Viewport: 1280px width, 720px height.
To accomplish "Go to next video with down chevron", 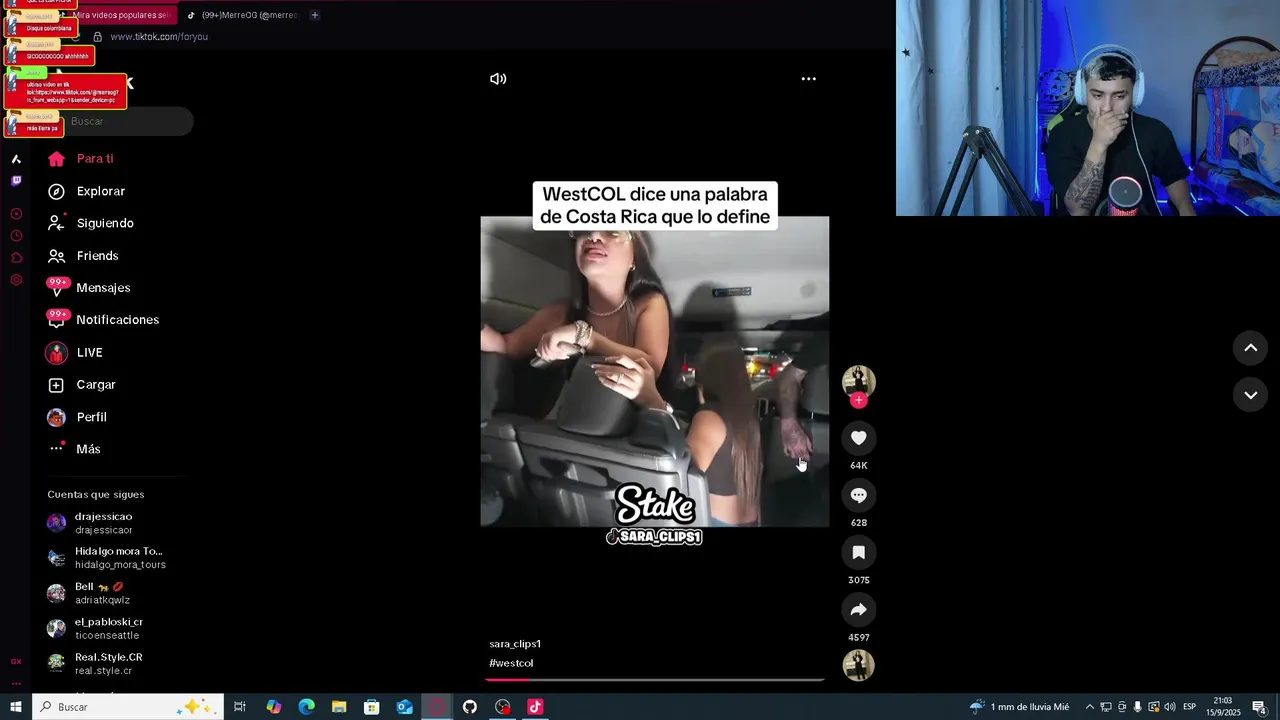I will 1250,395.
